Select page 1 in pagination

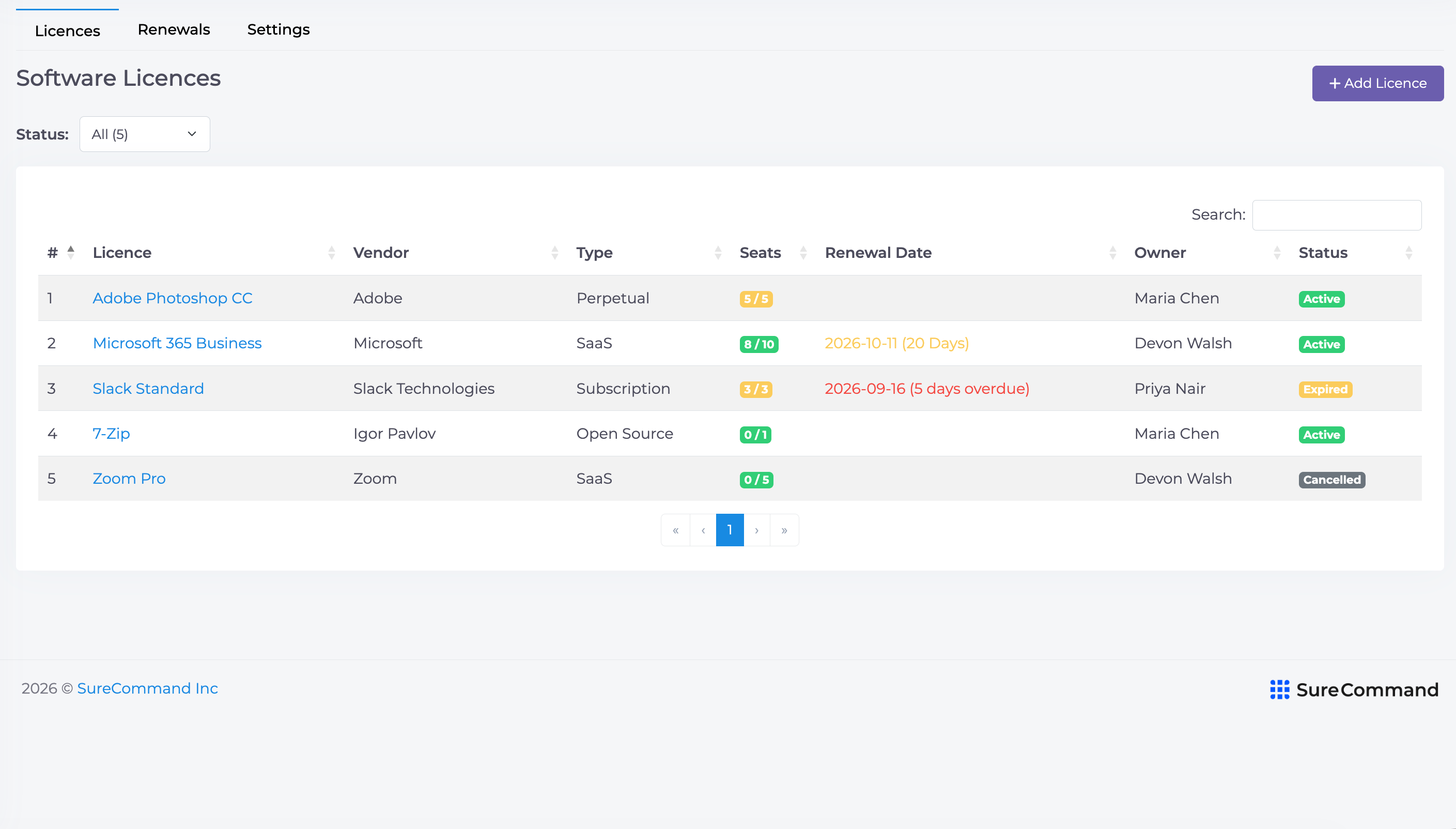pyautogui.click(x=730, y=531)
